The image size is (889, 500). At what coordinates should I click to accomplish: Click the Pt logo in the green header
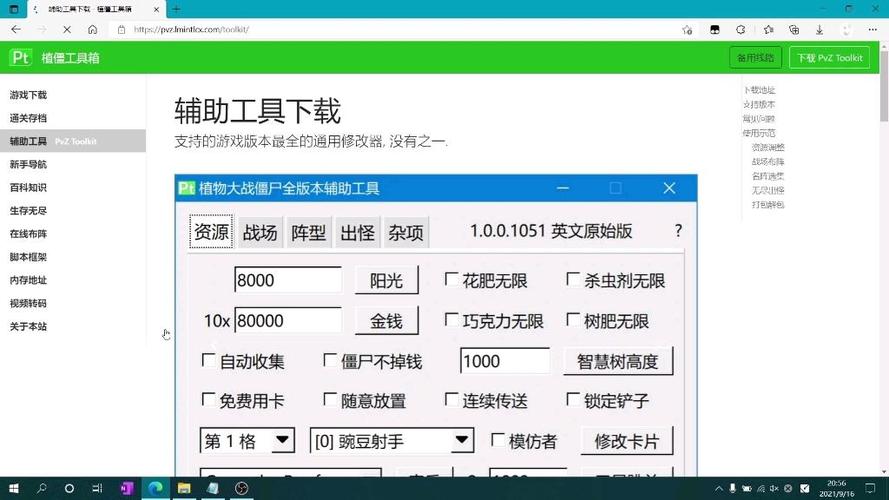point(20,57)
